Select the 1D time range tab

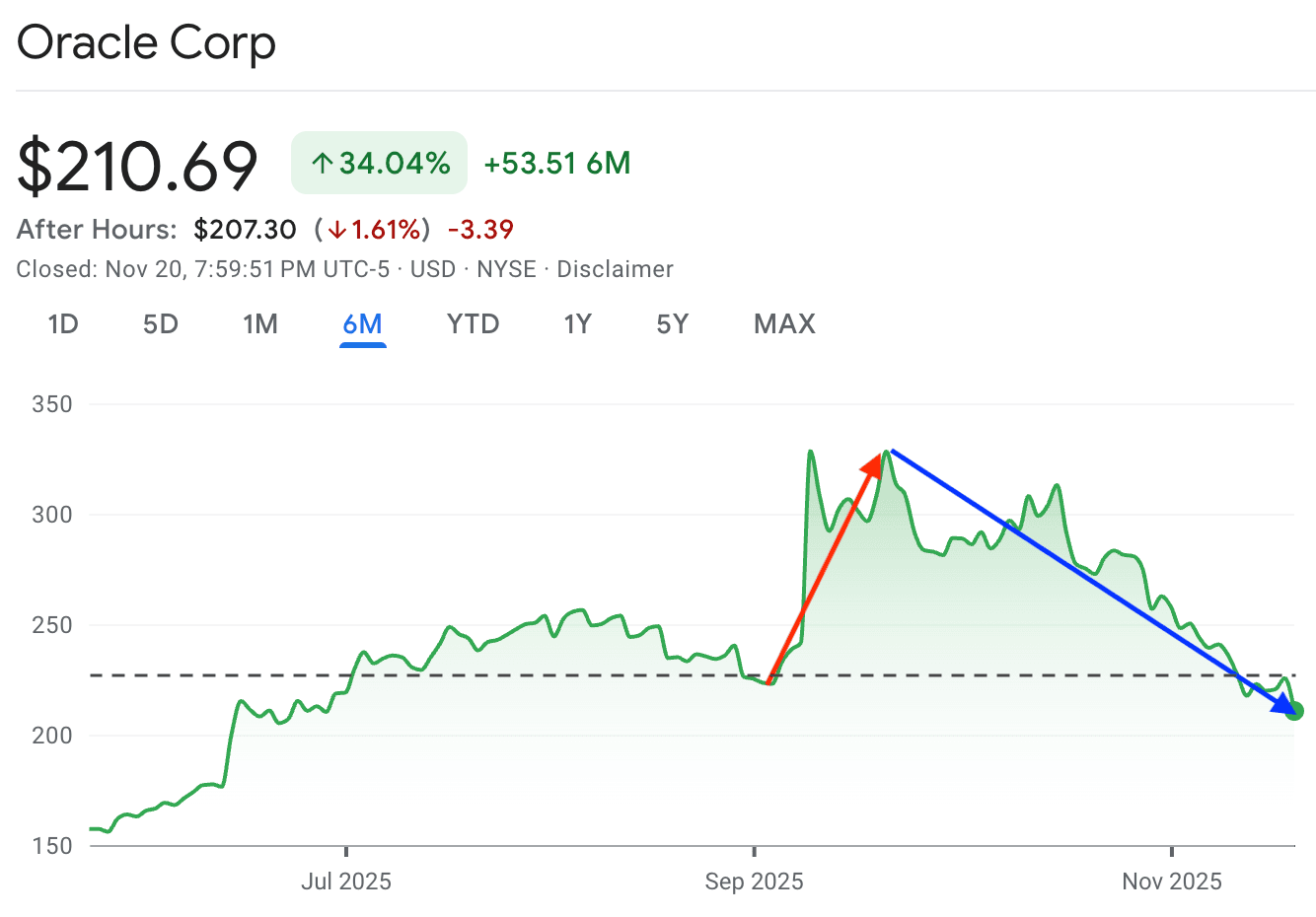[63, 324]
